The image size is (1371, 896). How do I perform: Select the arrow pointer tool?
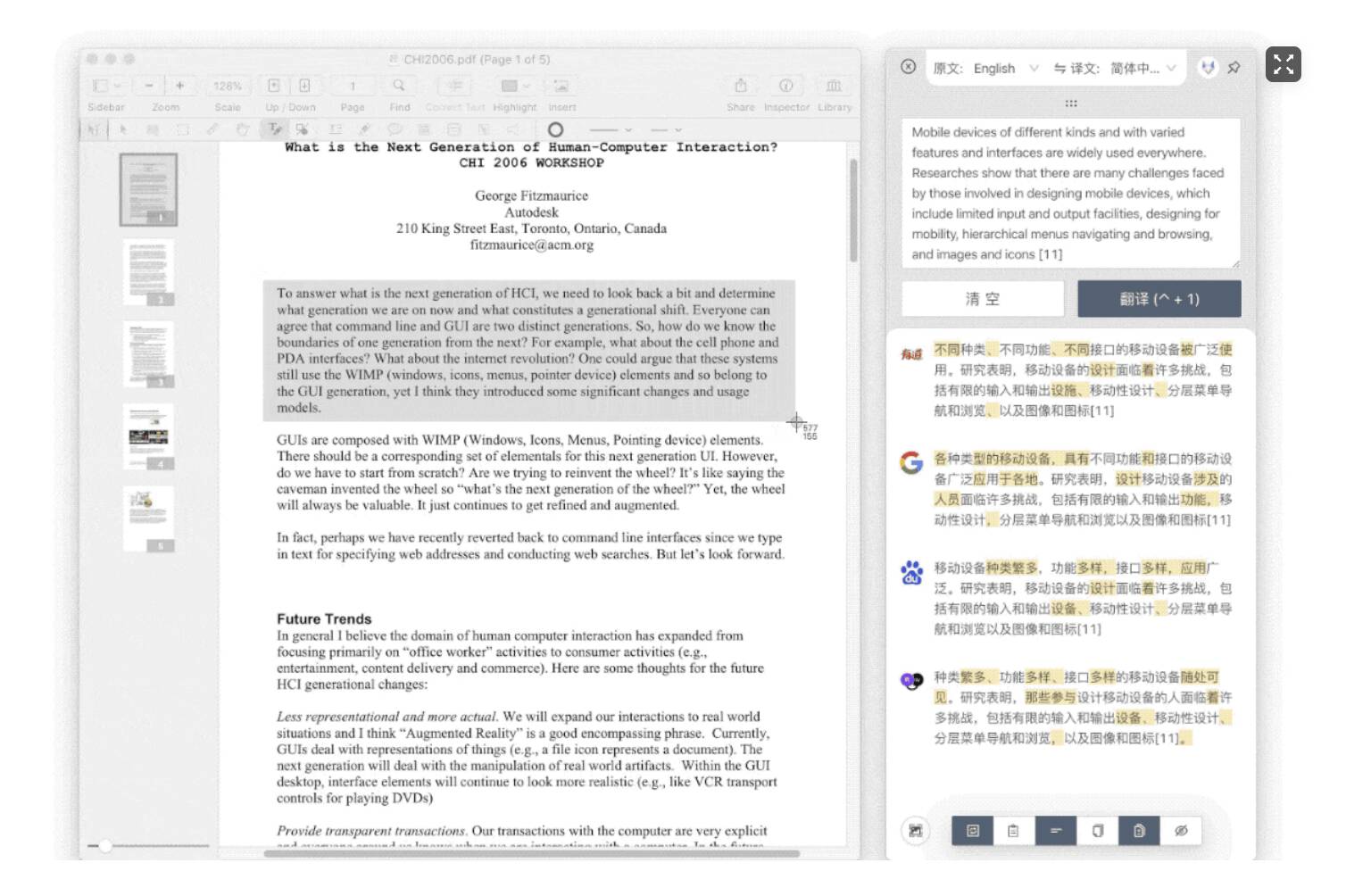[123, 129]
